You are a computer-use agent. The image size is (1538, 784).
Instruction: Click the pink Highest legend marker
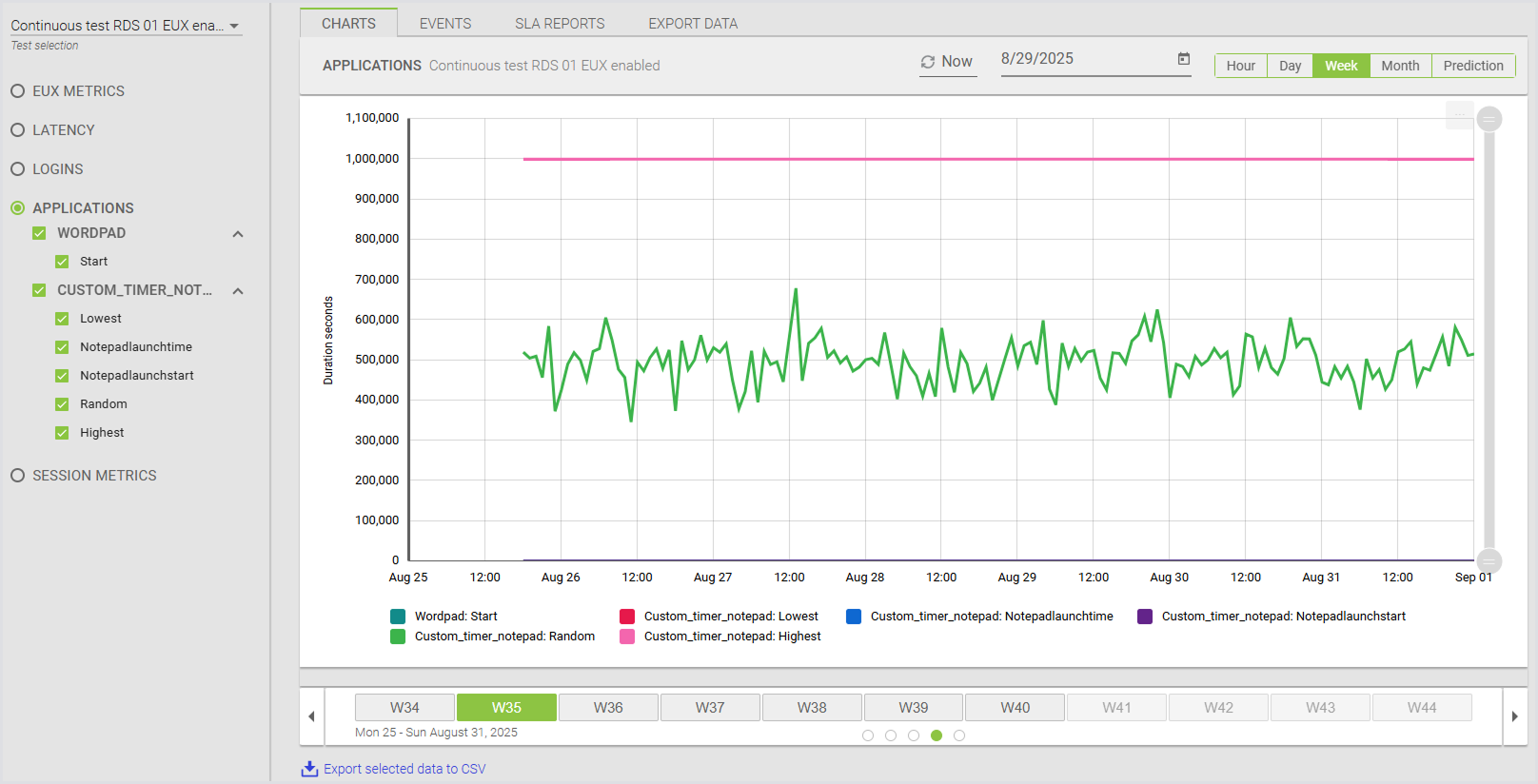click(x=627, y=637)
